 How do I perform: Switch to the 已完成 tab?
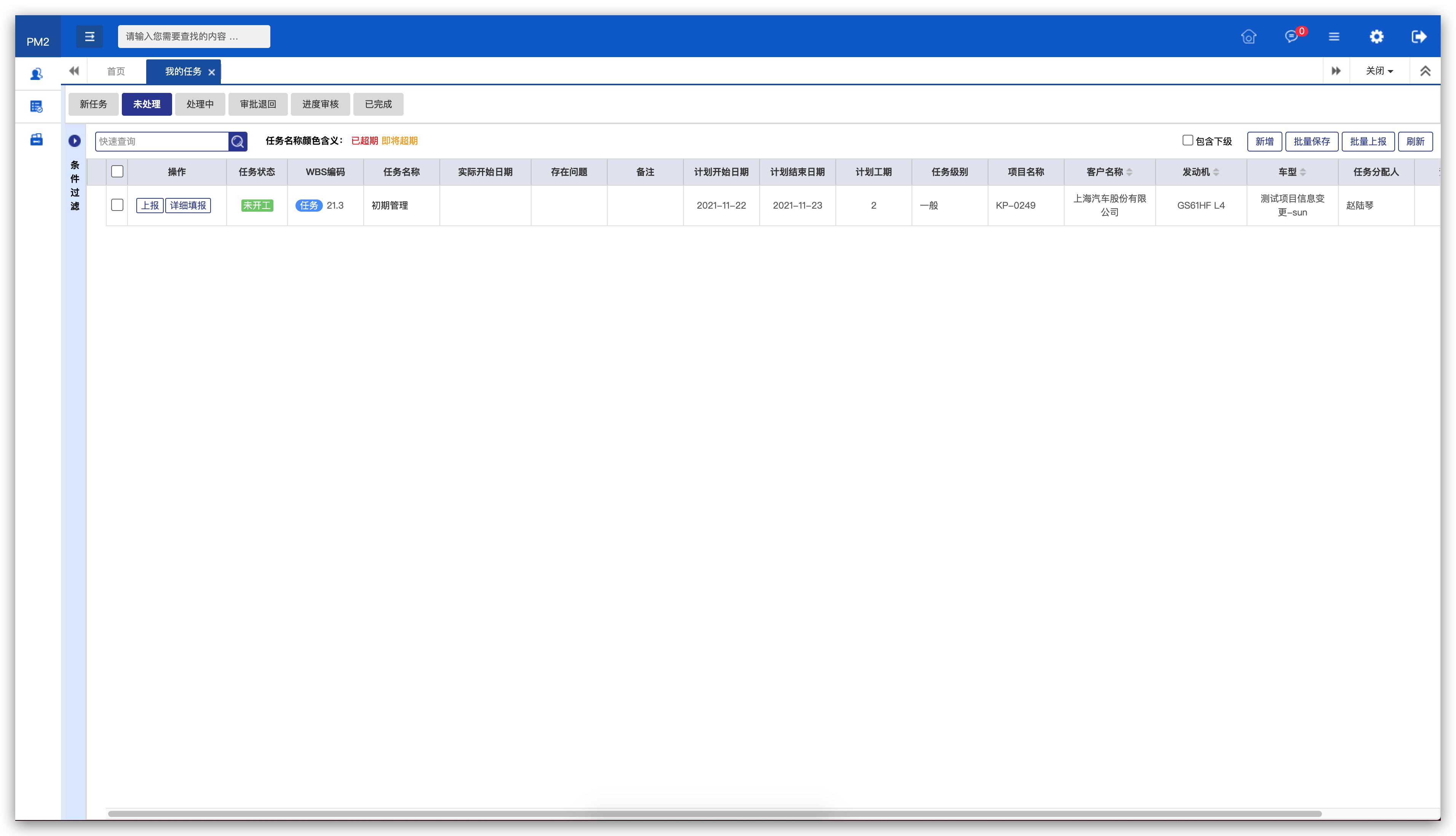point(378,104)
